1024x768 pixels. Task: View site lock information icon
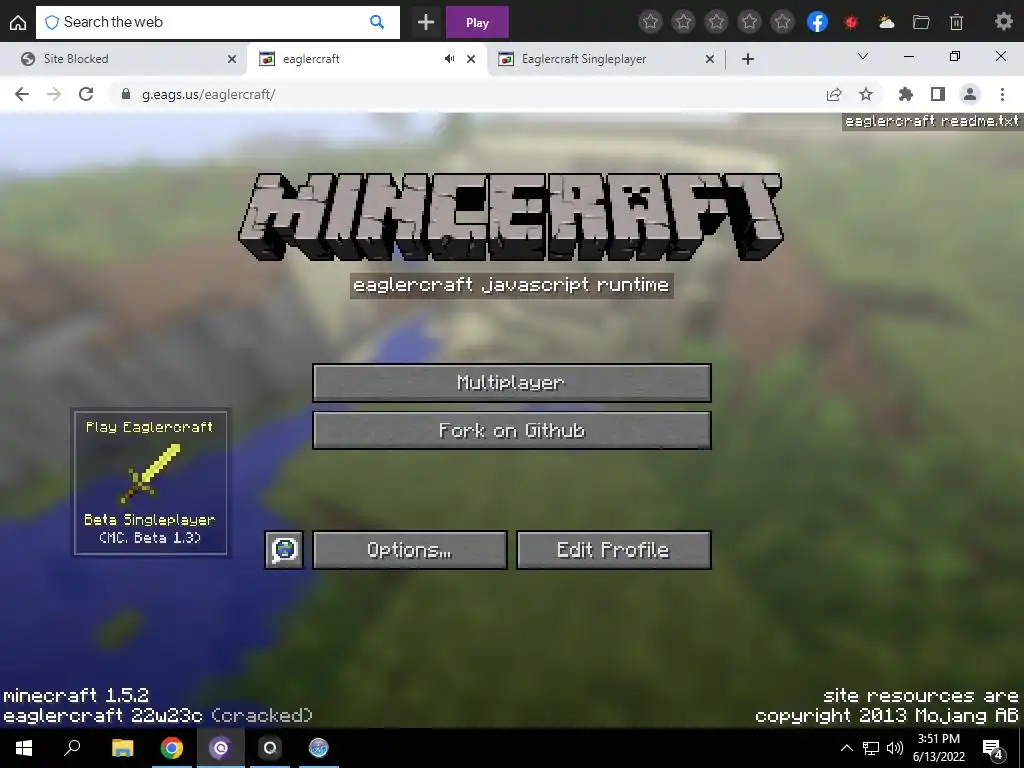(126, 94)
